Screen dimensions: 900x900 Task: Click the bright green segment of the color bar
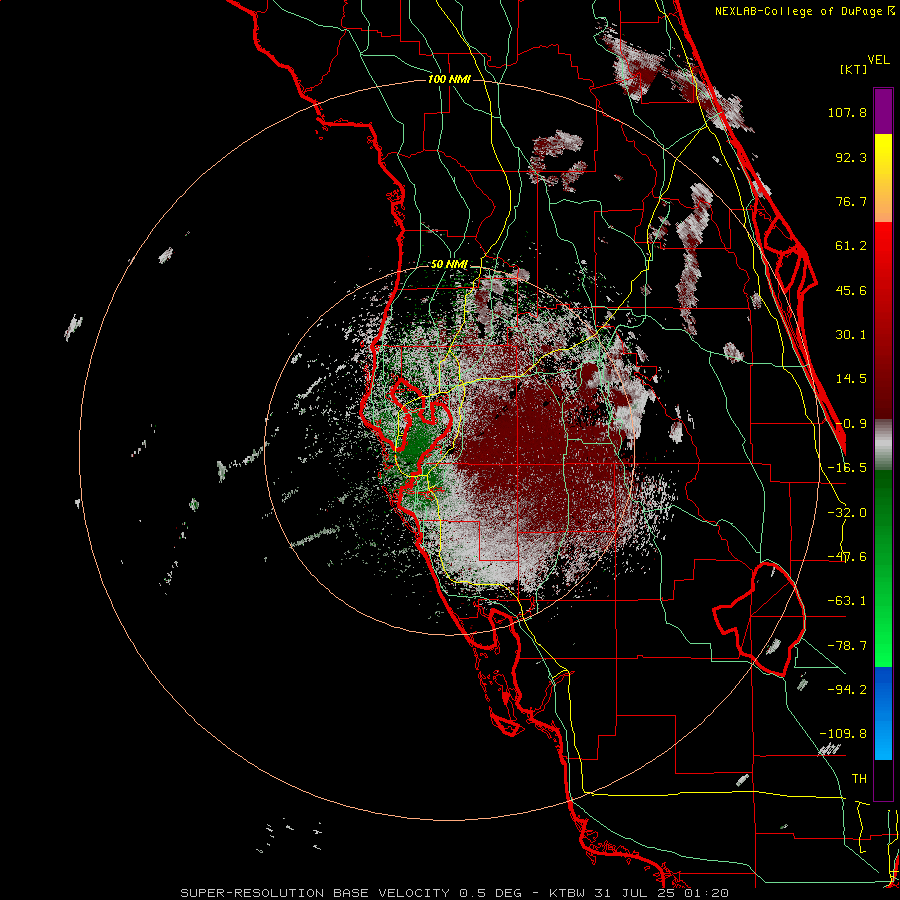point(883,568)
